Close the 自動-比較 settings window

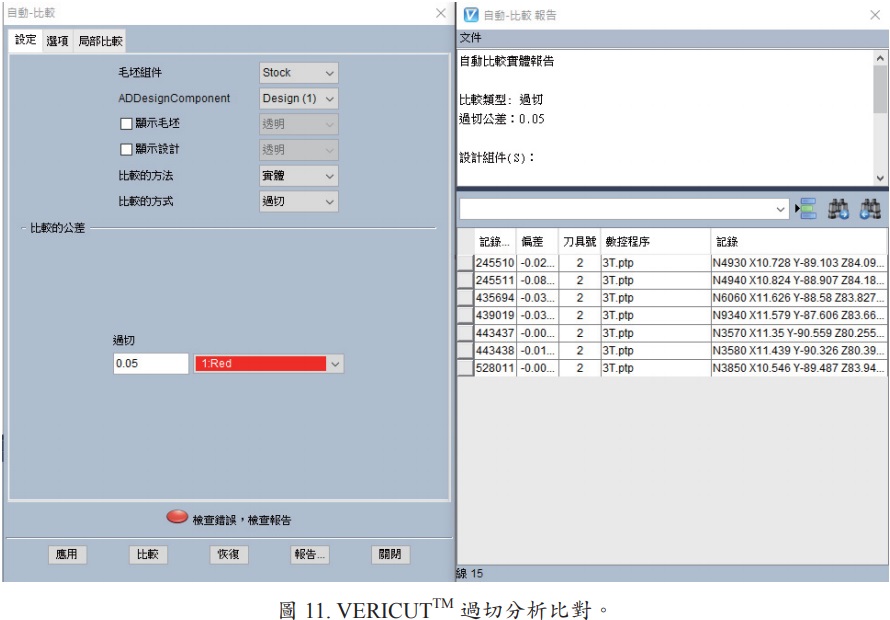[440, 12]
